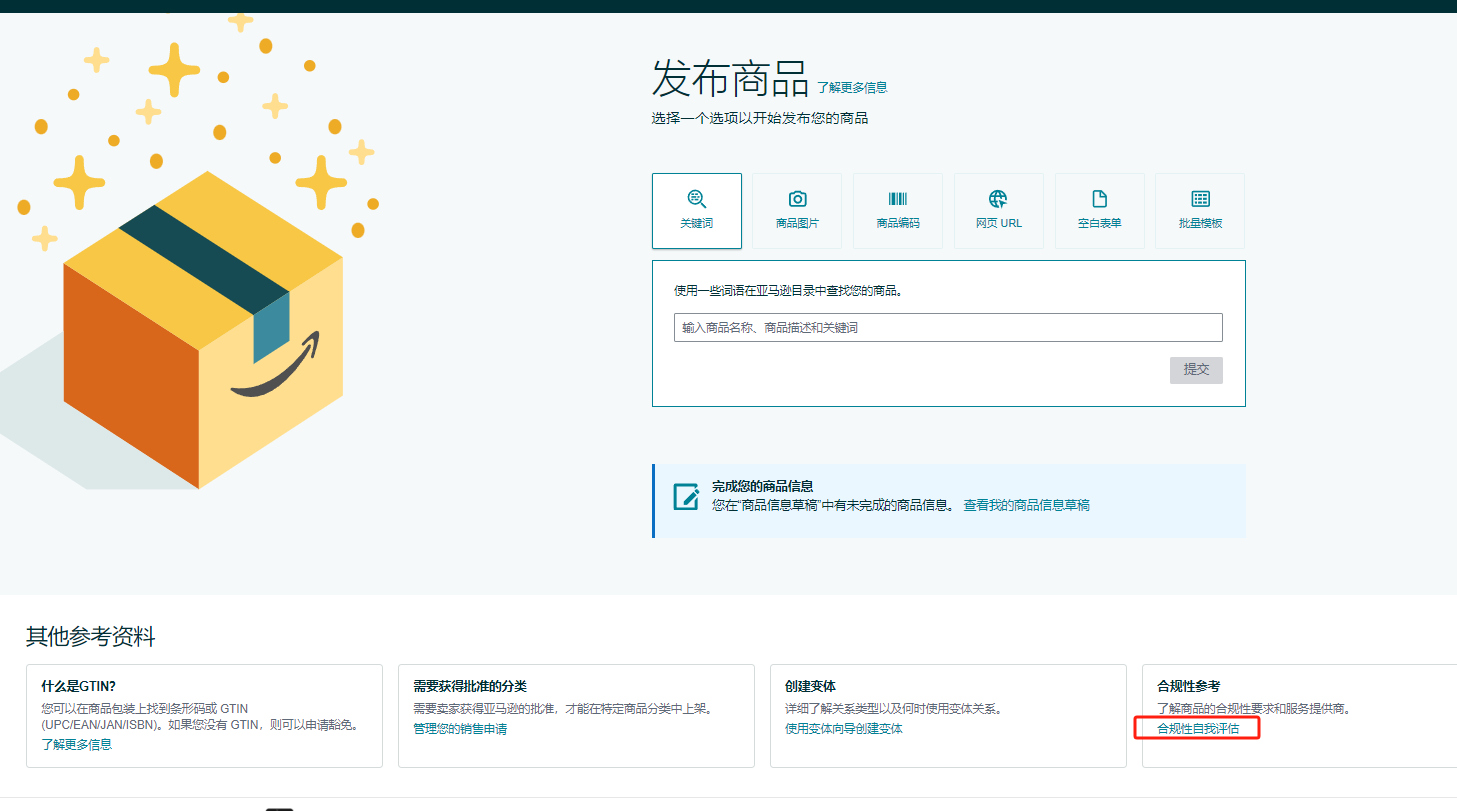
Task: Click the 什么是GTIN? card heading
Action: coord(78,687)
